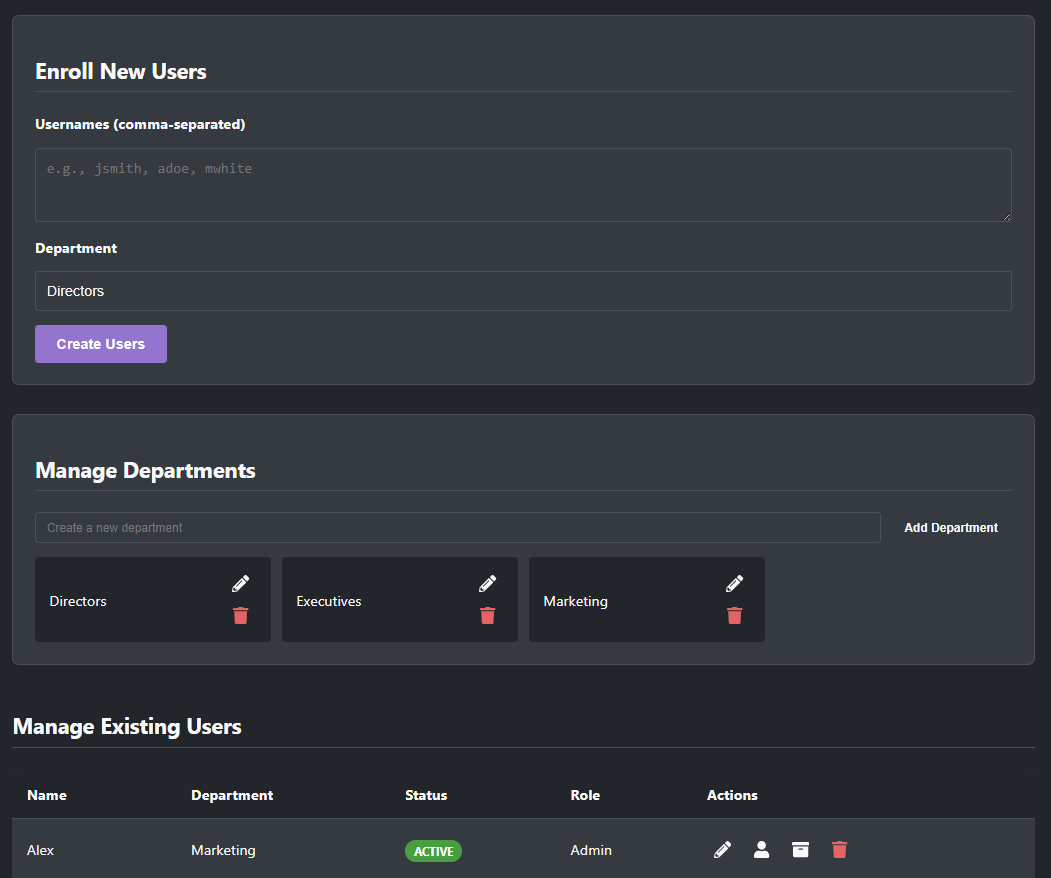Image resolution: width=1051 pixels, height=878 pixels.
Task: Click the Actions column header
Action: 732,795
